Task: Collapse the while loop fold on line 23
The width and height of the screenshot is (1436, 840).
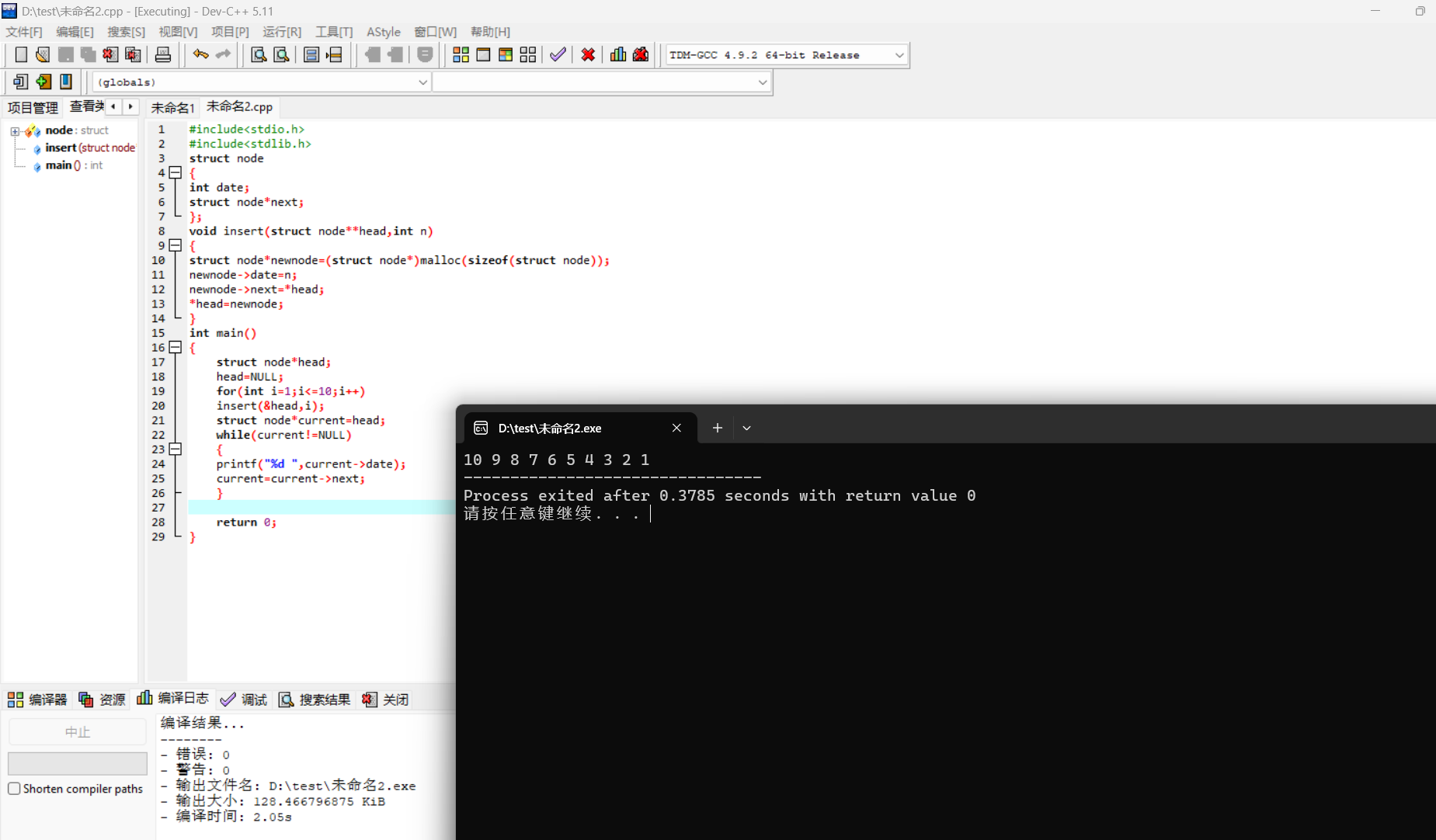Action: pyautogui.click(x=176, y=449)
